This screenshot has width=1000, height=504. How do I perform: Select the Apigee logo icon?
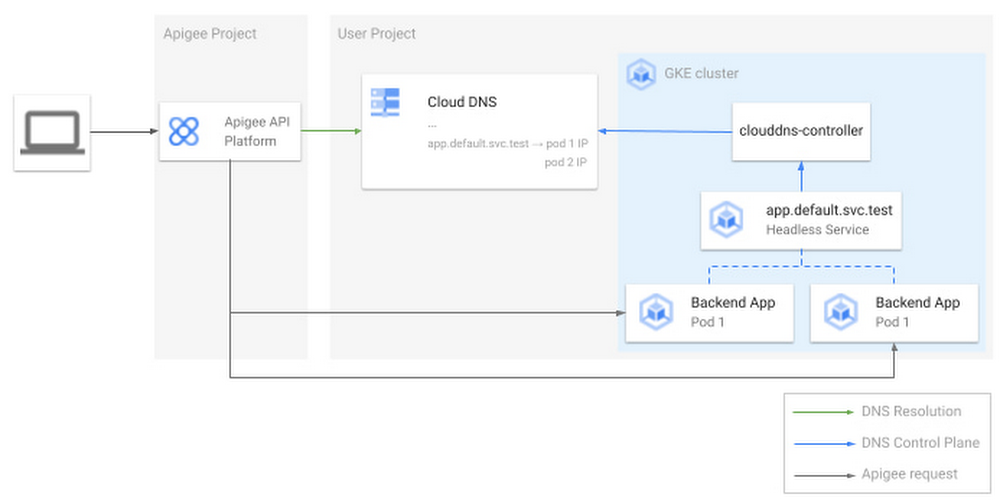[184, 131]
